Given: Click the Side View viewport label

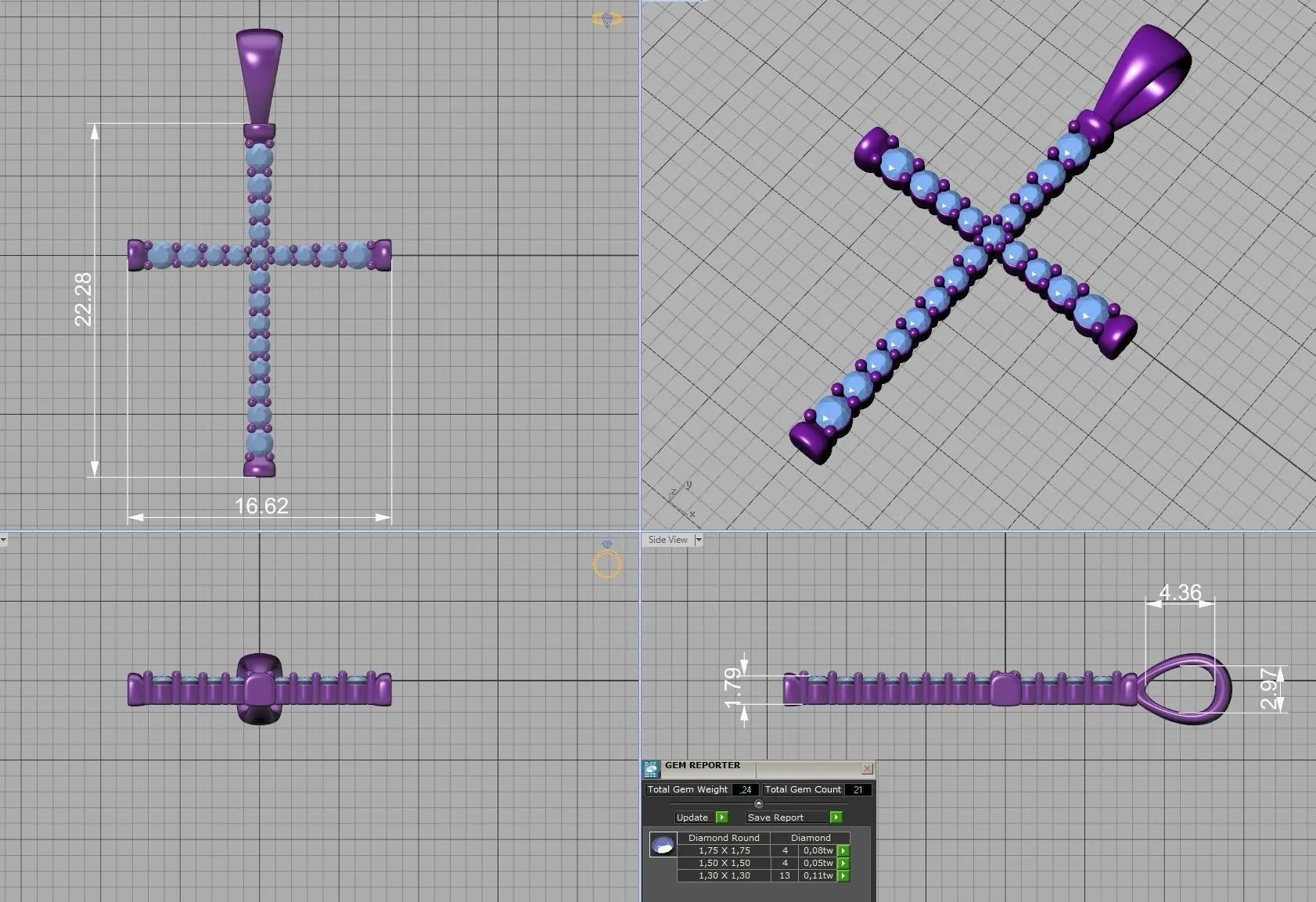Looking at the screenshot, I should tap(667, 540).
